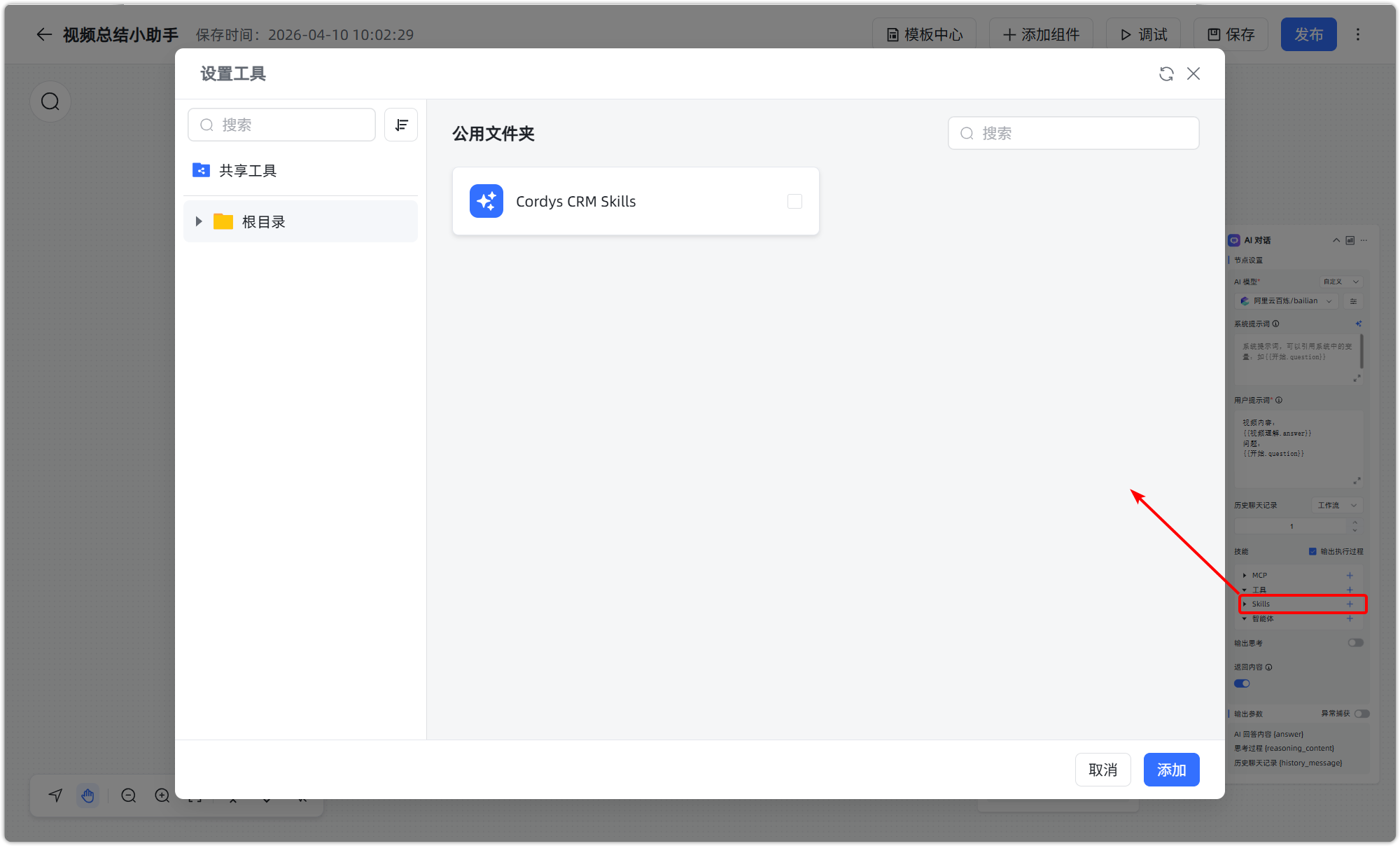This screenshot has height=846, width=1400.
Task: Collapse the AI 对话 node with the chevron
Action: (1336, 240)
